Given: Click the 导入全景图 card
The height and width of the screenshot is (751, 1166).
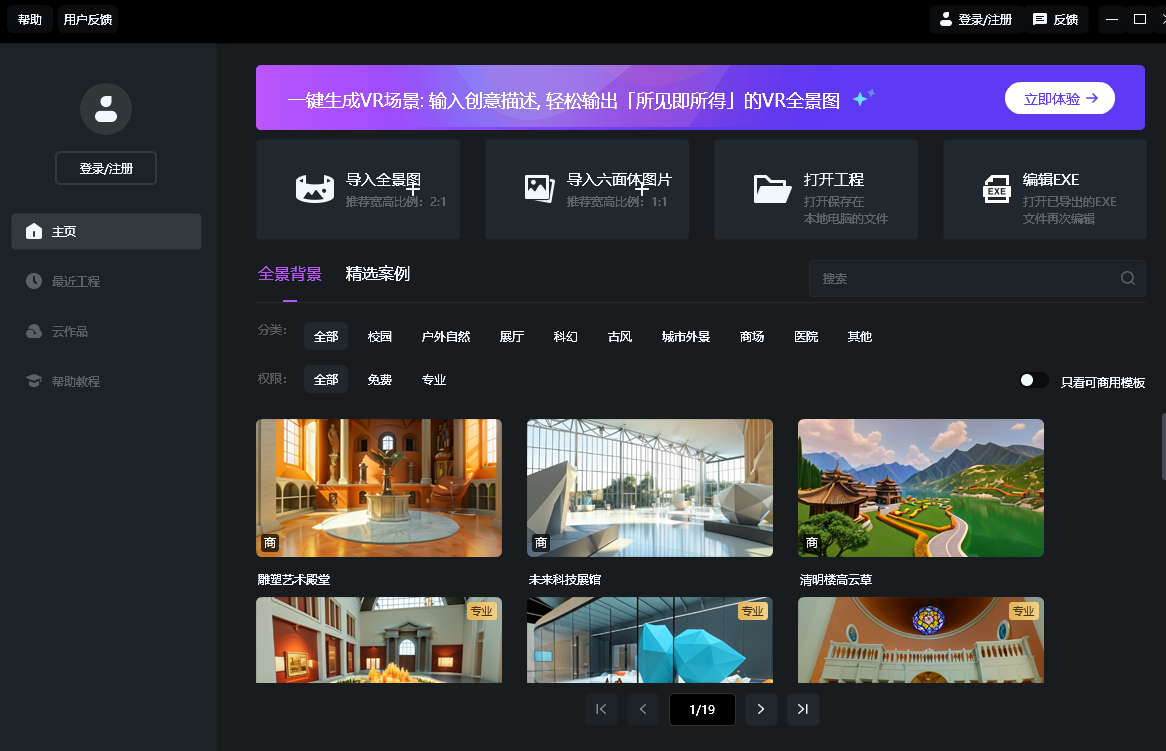Looking at the screenshot, I should (358, 190).
